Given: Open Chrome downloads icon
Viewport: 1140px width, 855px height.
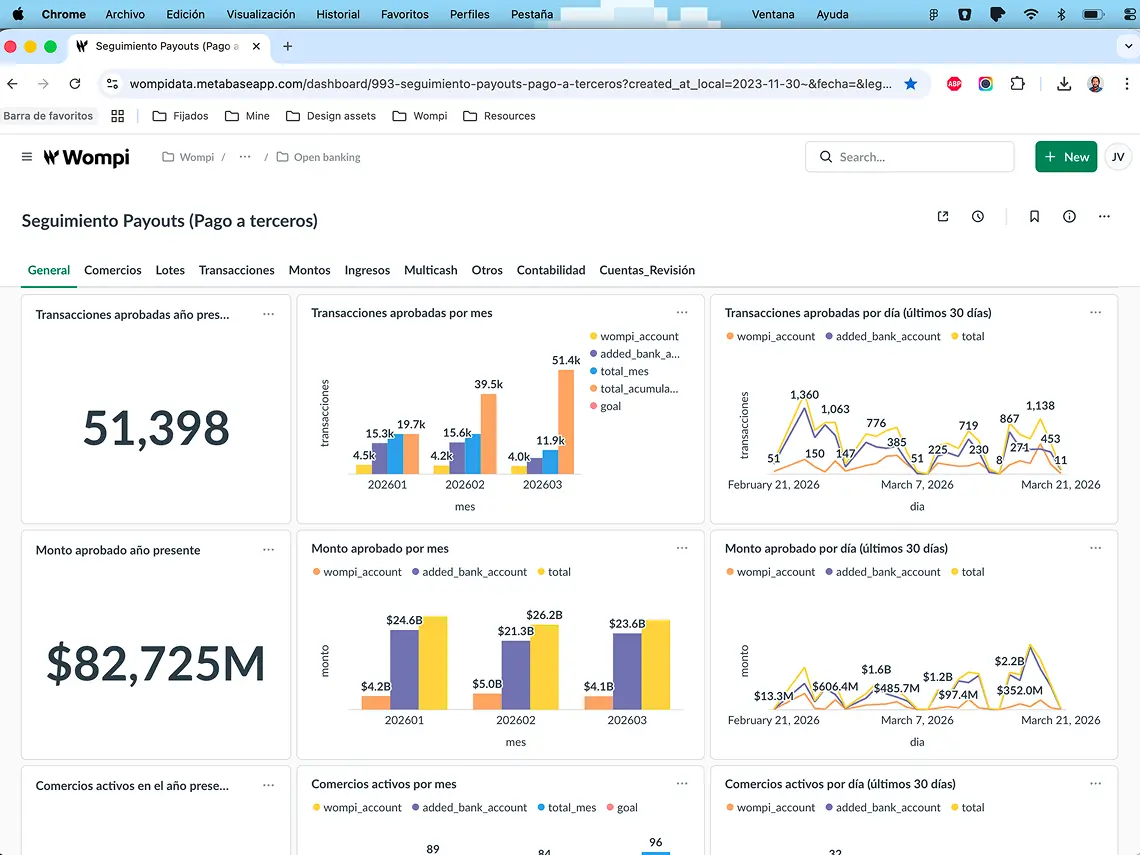Looking at the screenshot, I should (x=1064, y=84).
